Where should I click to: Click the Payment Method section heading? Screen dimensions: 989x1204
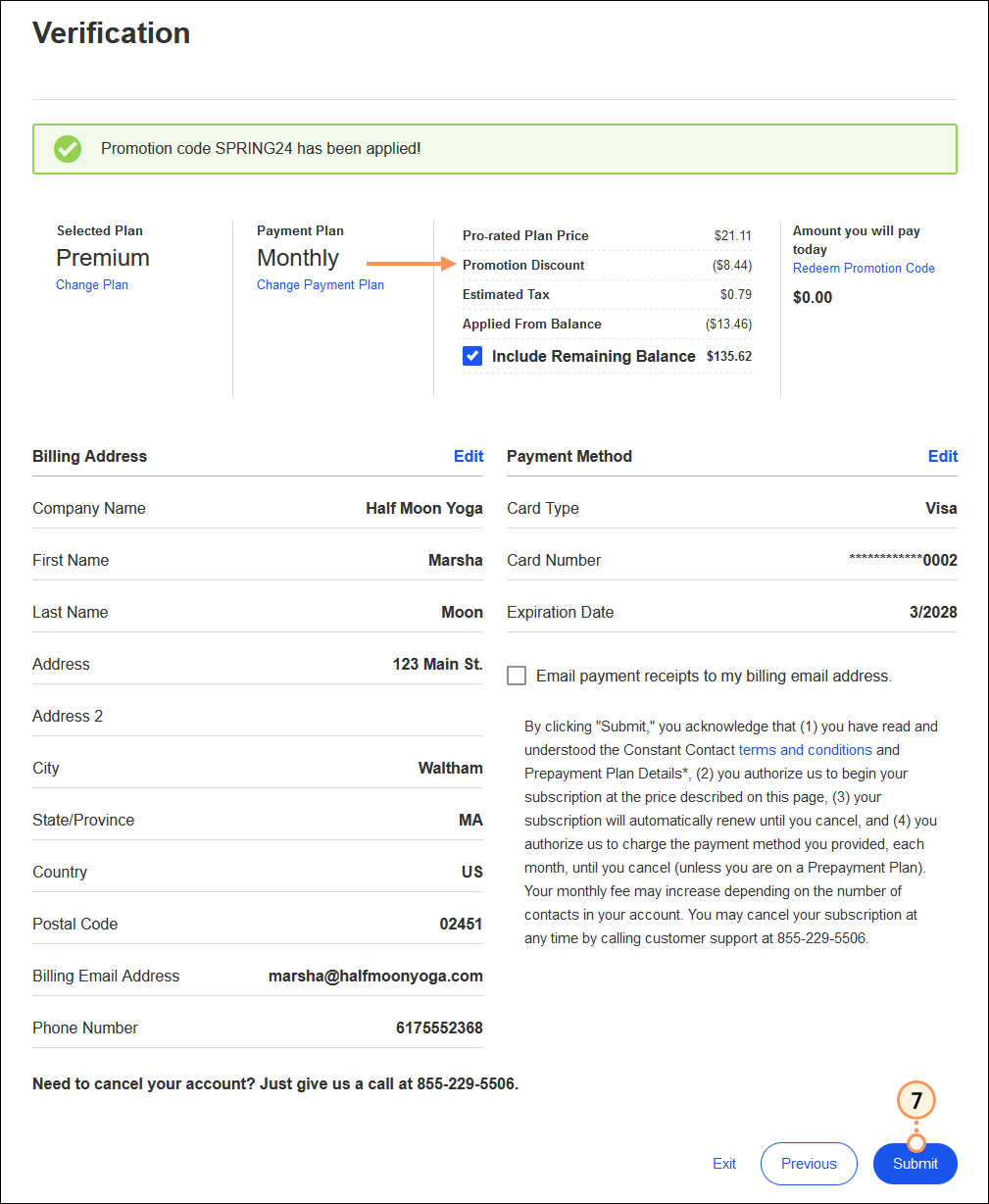coord(569,456)
